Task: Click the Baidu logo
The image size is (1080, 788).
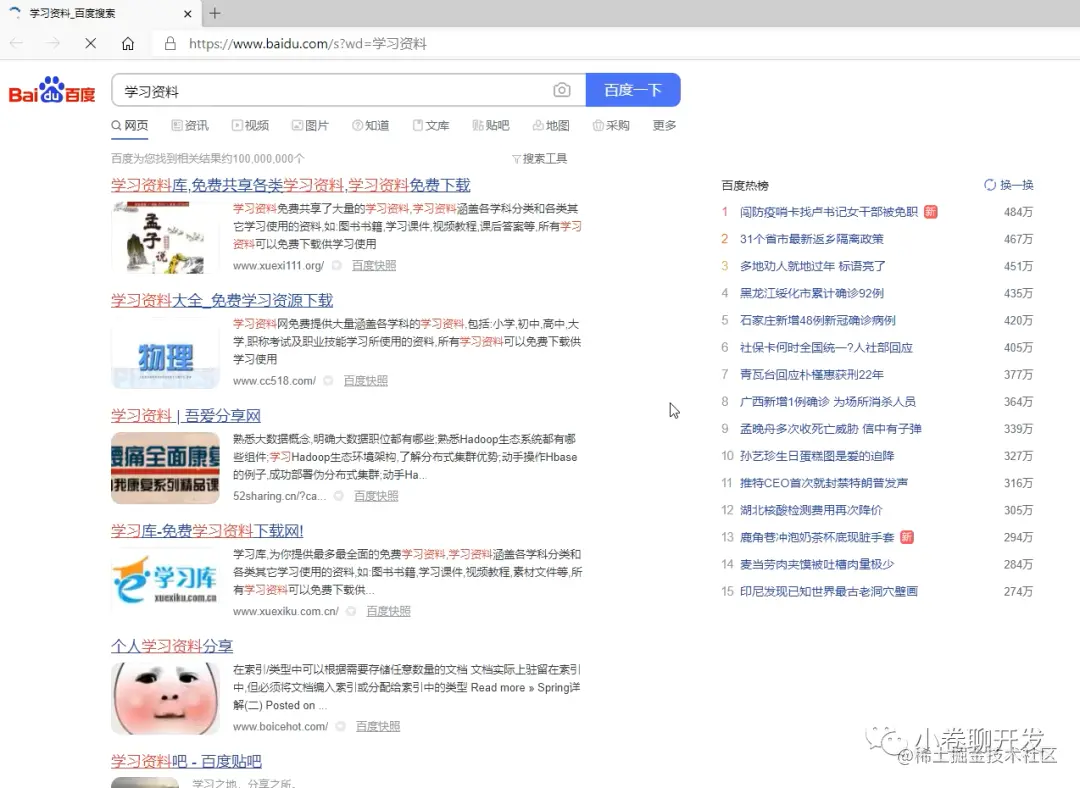Action: (x=50, y=89)
